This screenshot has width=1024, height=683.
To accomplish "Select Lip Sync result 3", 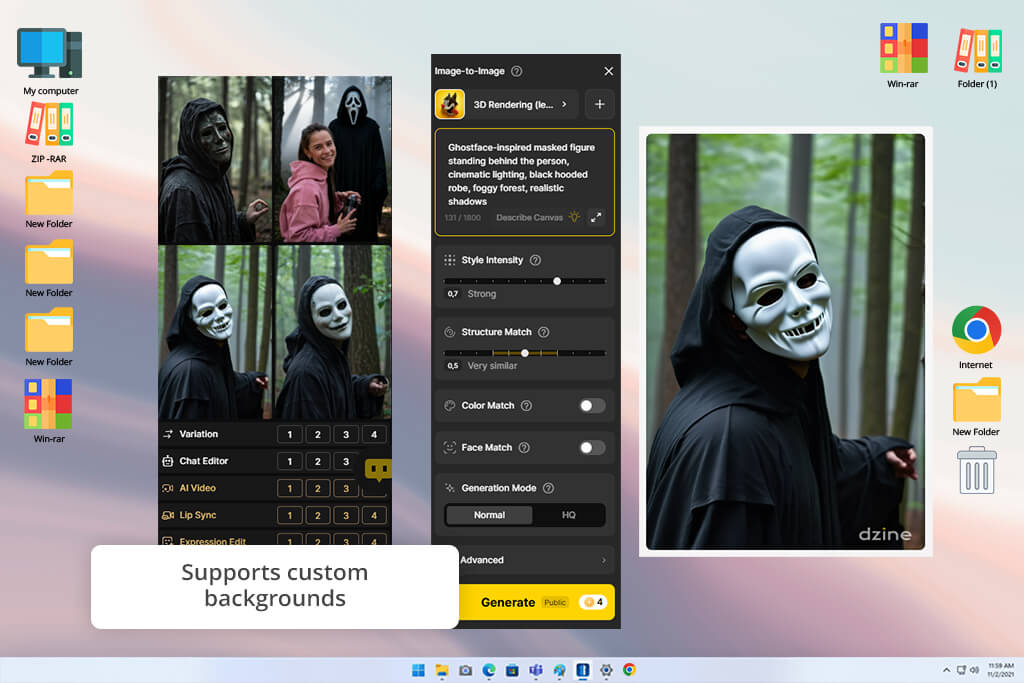I will 346,515.
